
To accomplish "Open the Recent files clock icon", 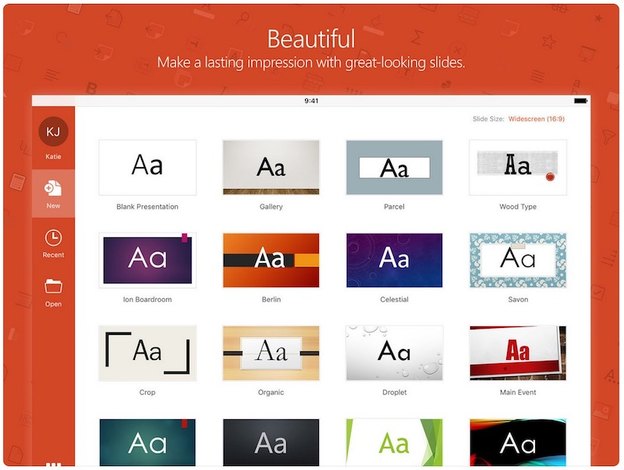I will click(x=53, y=238).
